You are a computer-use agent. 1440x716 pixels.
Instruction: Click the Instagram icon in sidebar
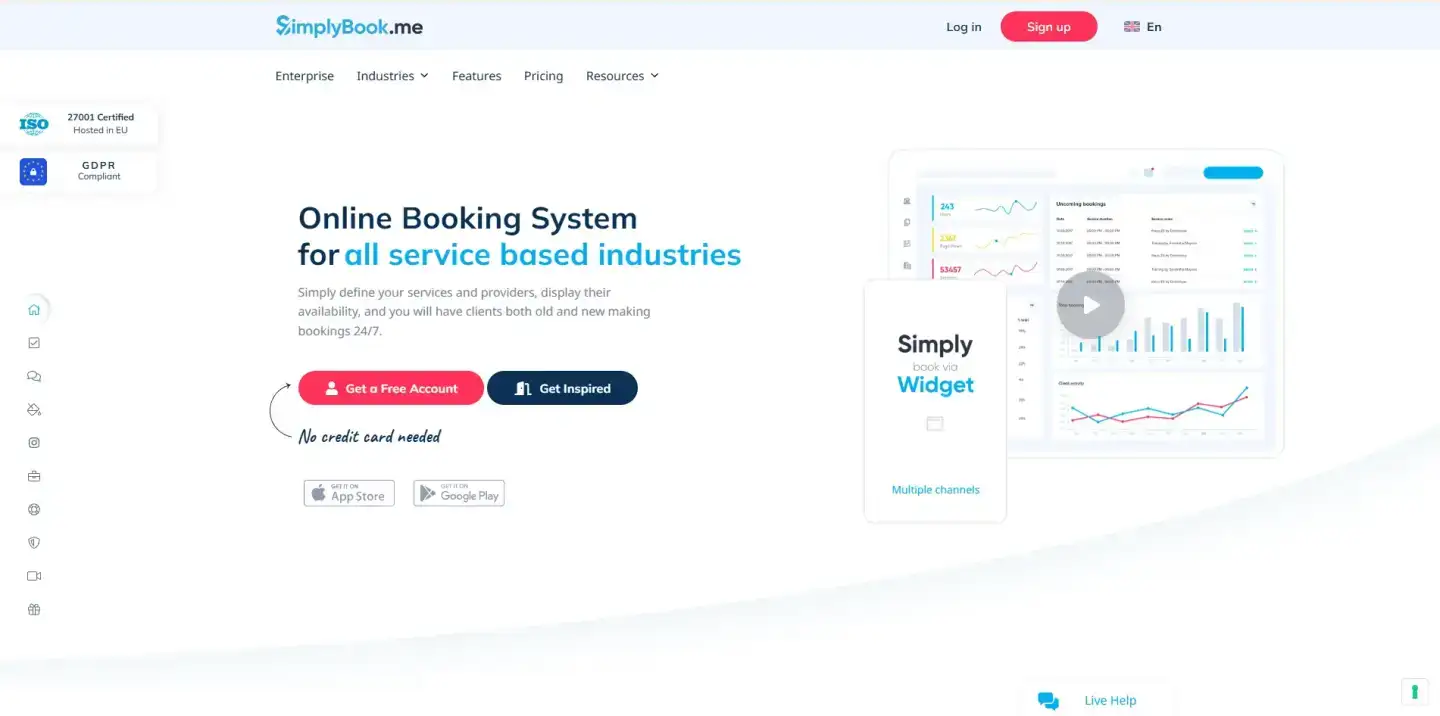(x=34, y=443)
